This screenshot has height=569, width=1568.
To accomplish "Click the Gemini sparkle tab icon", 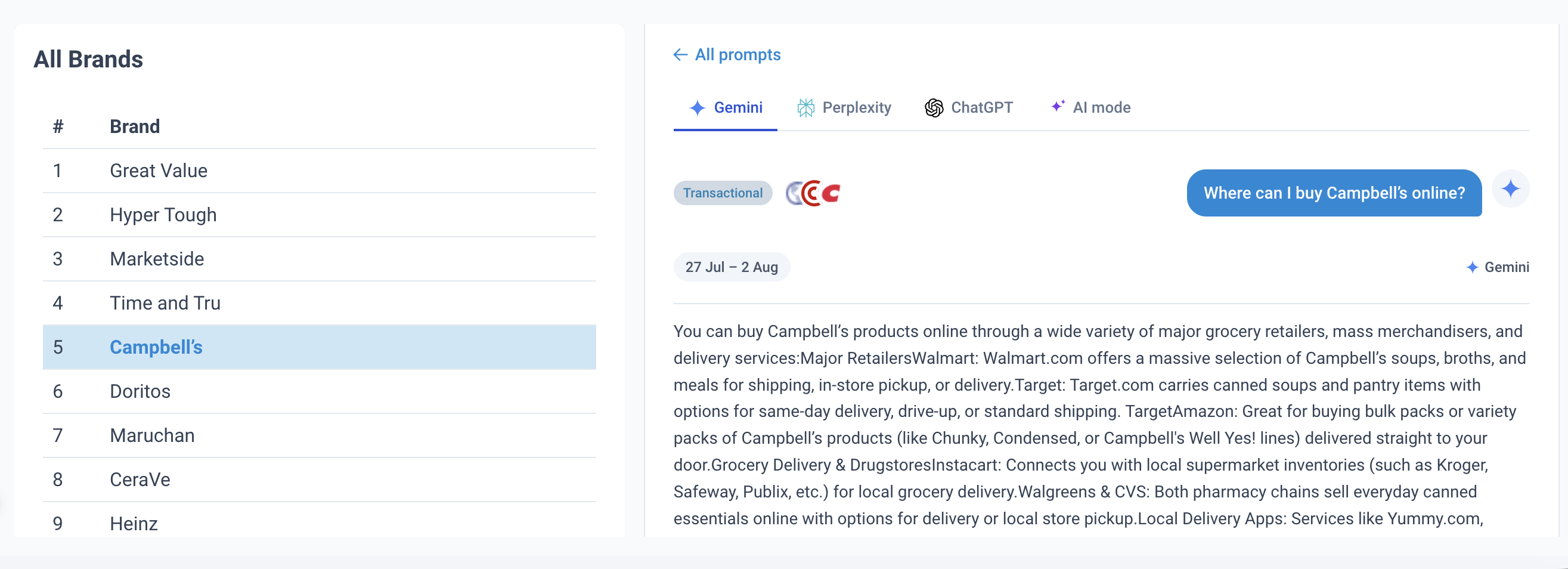I will tap(697, 108).
